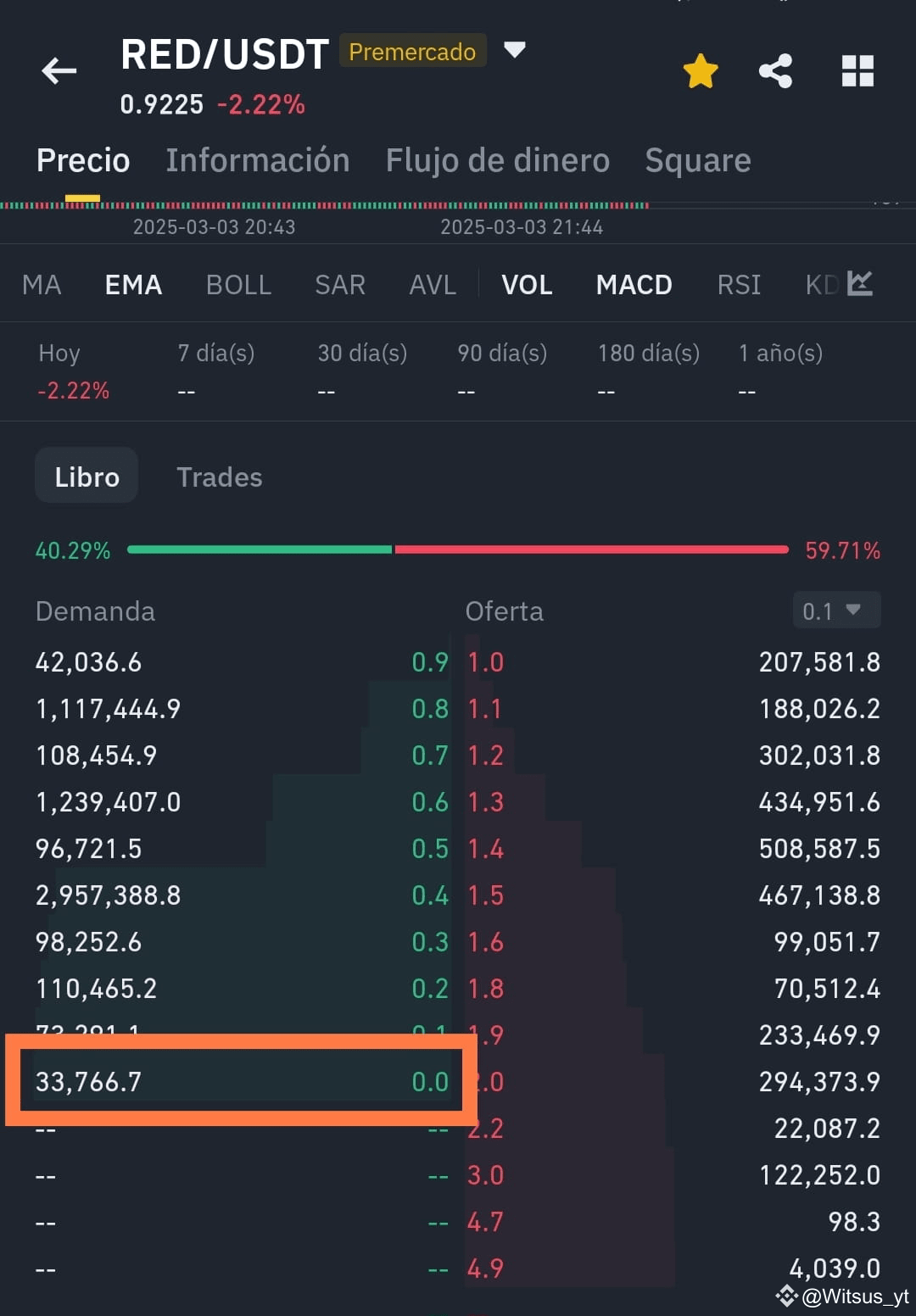Select the 294,373.9 ask row
Image resolution: width=916 pixels, height=1316 pixels.
click(x=674, y=1081)
